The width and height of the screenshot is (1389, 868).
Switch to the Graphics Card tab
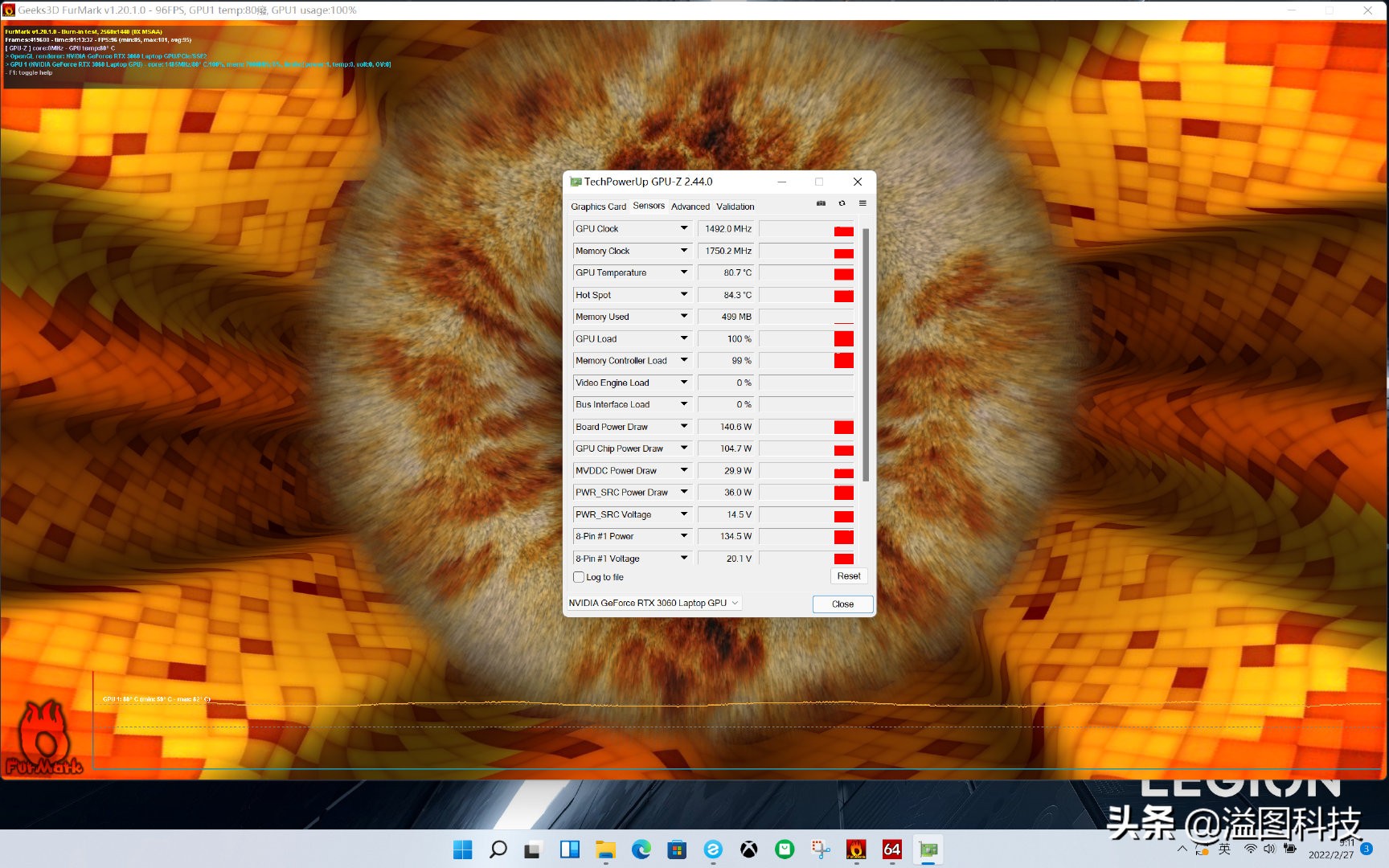tap(598, 207)
